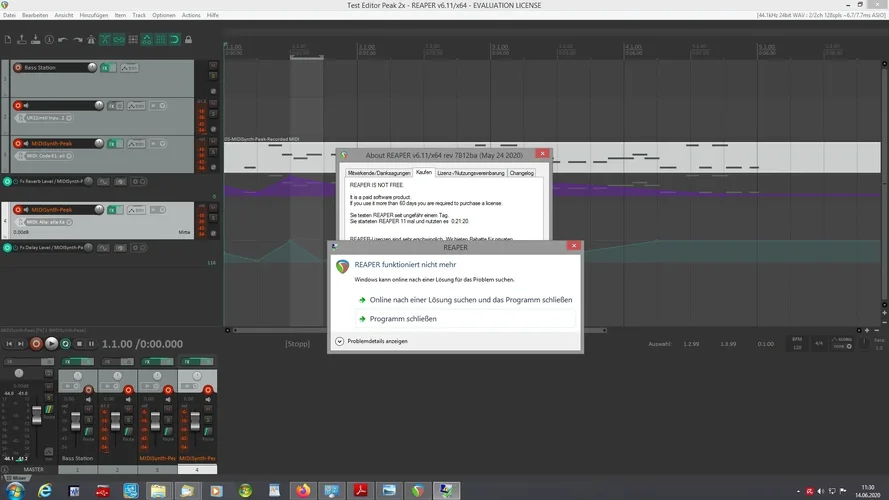Click the Stop transport button

[79, 344]
